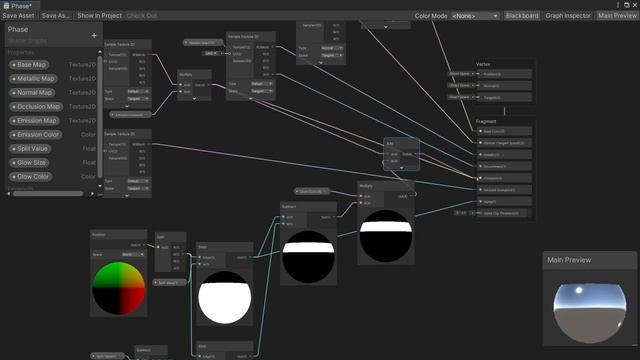
Task: Click the Blackboard vertical scrollbar
Action: click(100, 116)
